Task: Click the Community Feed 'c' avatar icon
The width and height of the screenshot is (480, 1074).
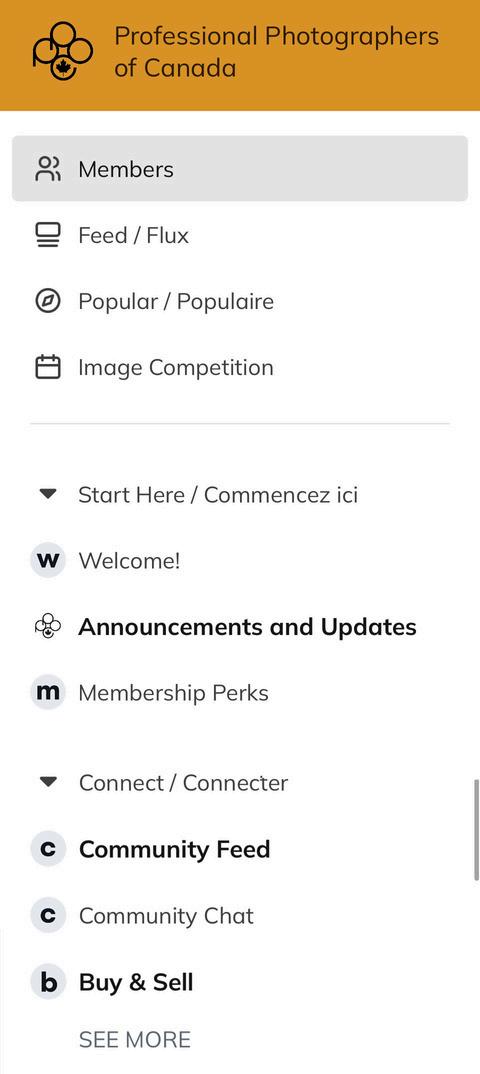Action: click(48, 849)
